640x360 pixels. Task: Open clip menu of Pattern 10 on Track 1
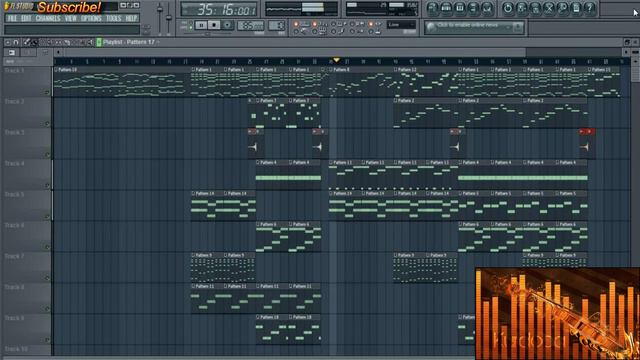(x=56, y=70)
